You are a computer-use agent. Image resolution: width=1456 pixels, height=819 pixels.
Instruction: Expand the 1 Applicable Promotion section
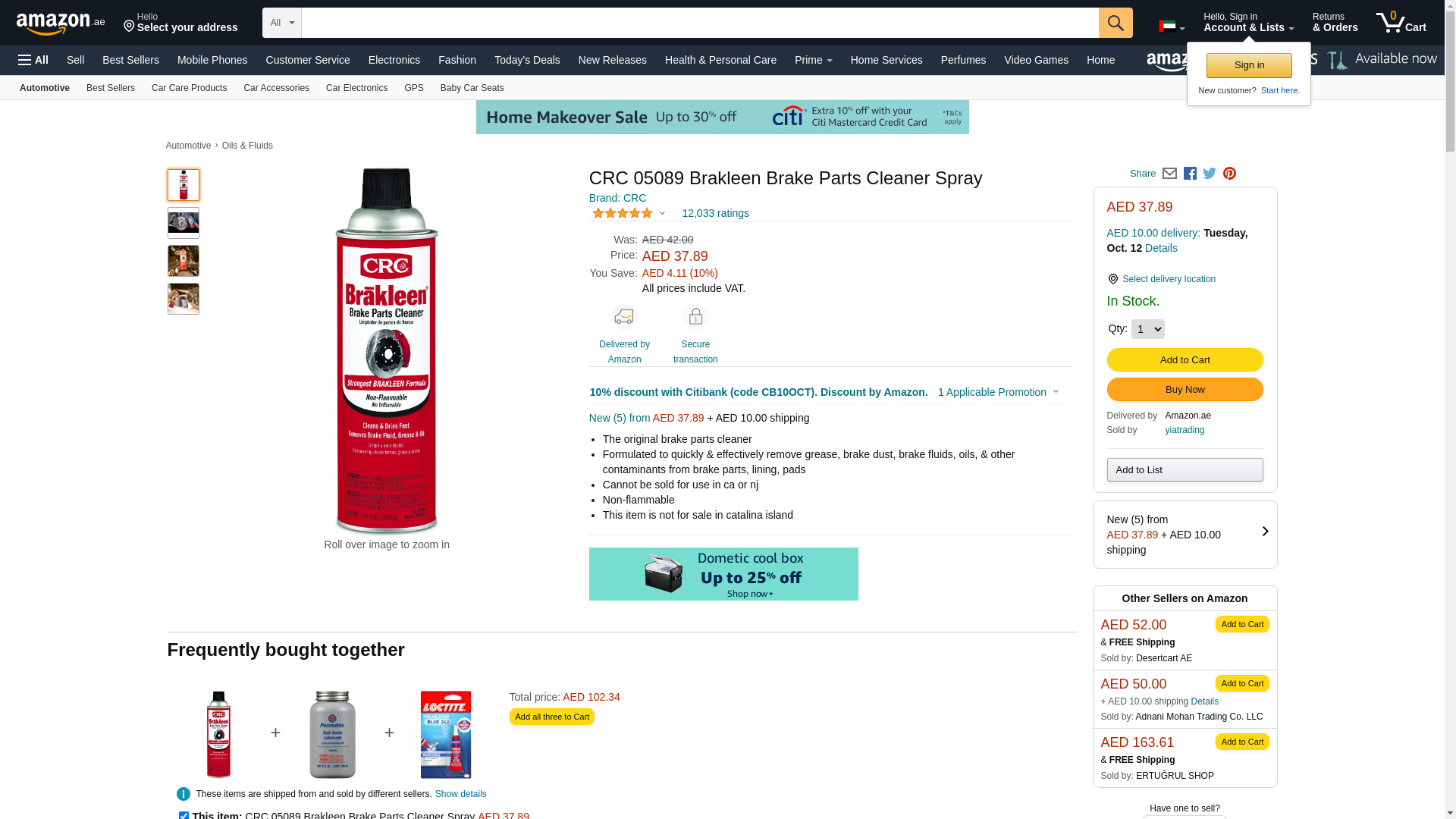(x=998, y=392)
